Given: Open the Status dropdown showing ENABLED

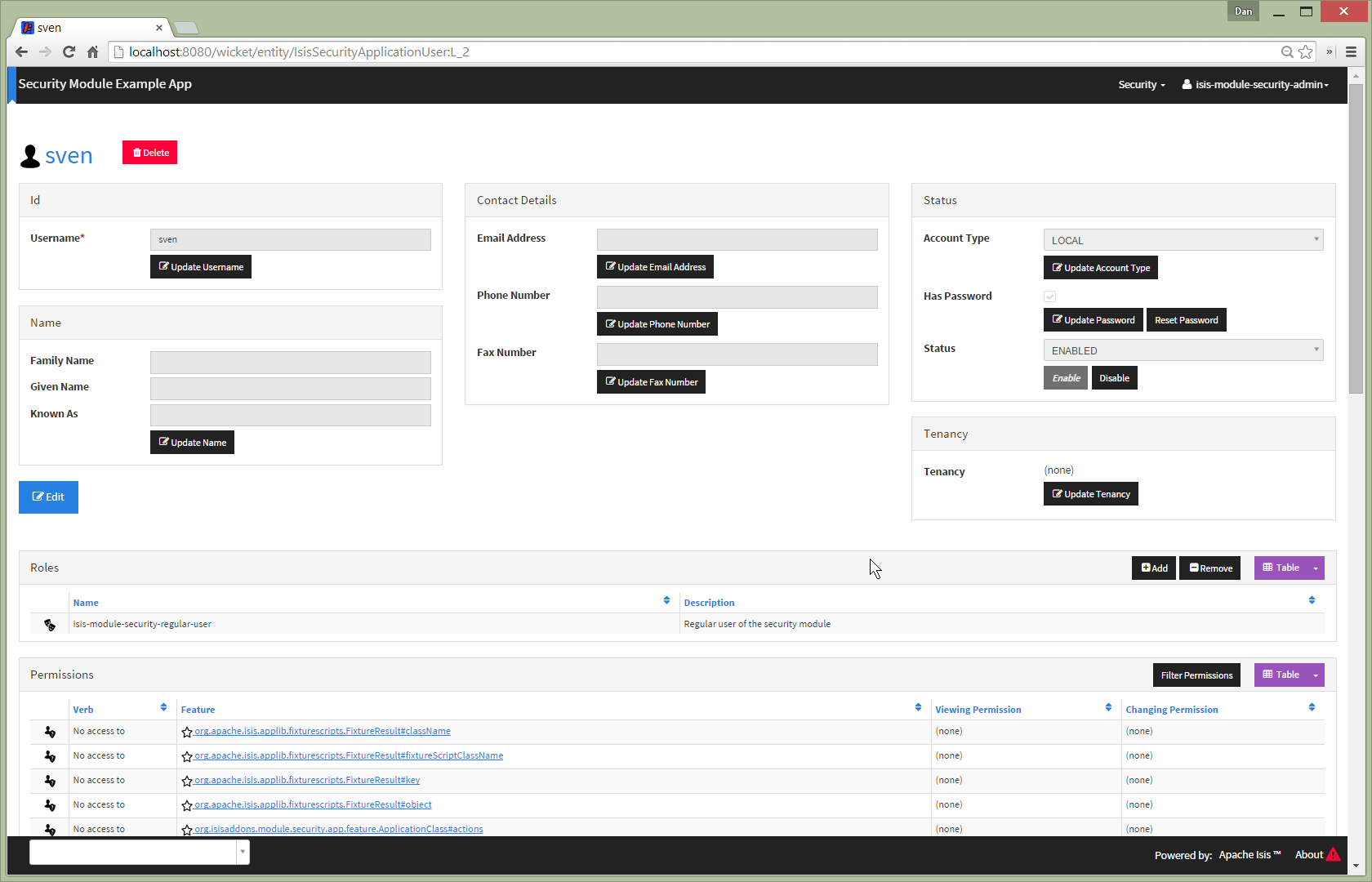Looking at the screenshot, I should 1183,350.
